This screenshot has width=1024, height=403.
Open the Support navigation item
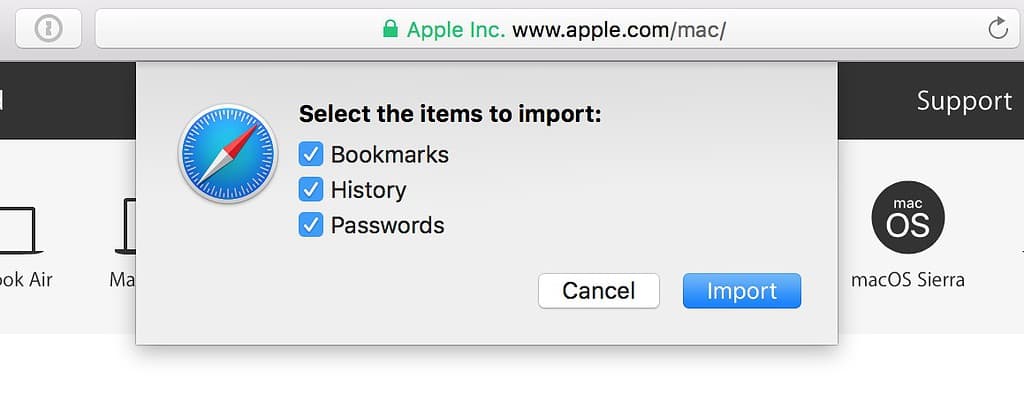coord(964,101)
